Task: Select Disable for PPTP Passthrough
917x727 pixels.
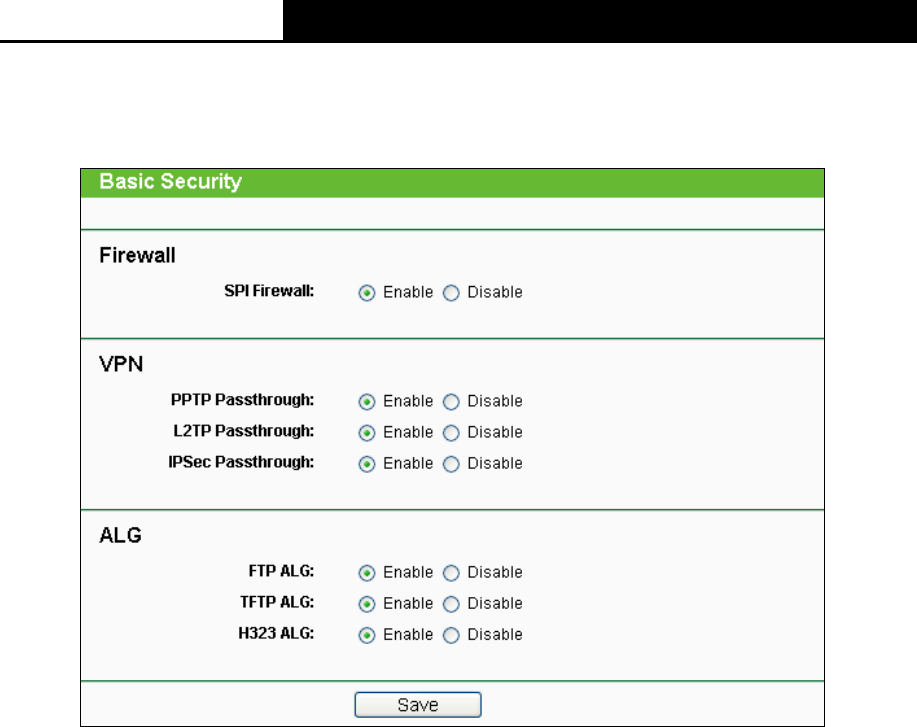Action: coord(451,402)
